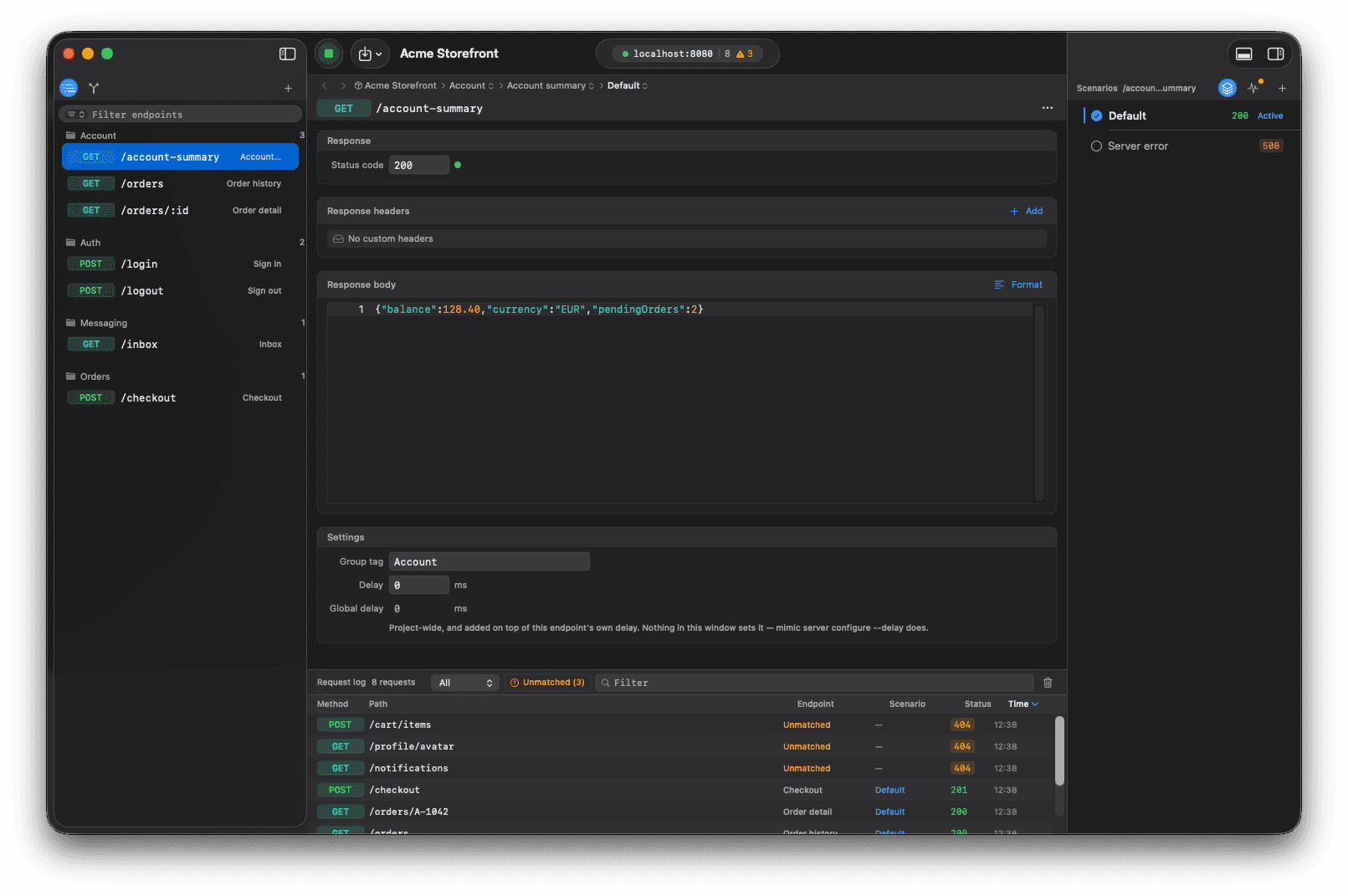Click the response body editor scrollbar
Screen dimensions: 1348x896
click(1039, 402)
